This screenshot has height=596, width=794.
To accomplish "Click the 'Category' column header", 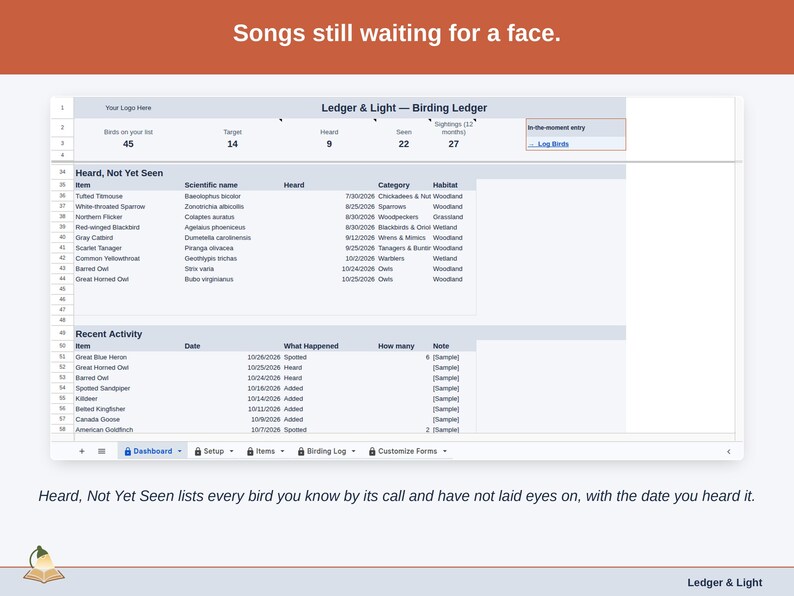I will click(x=393, y=185).
